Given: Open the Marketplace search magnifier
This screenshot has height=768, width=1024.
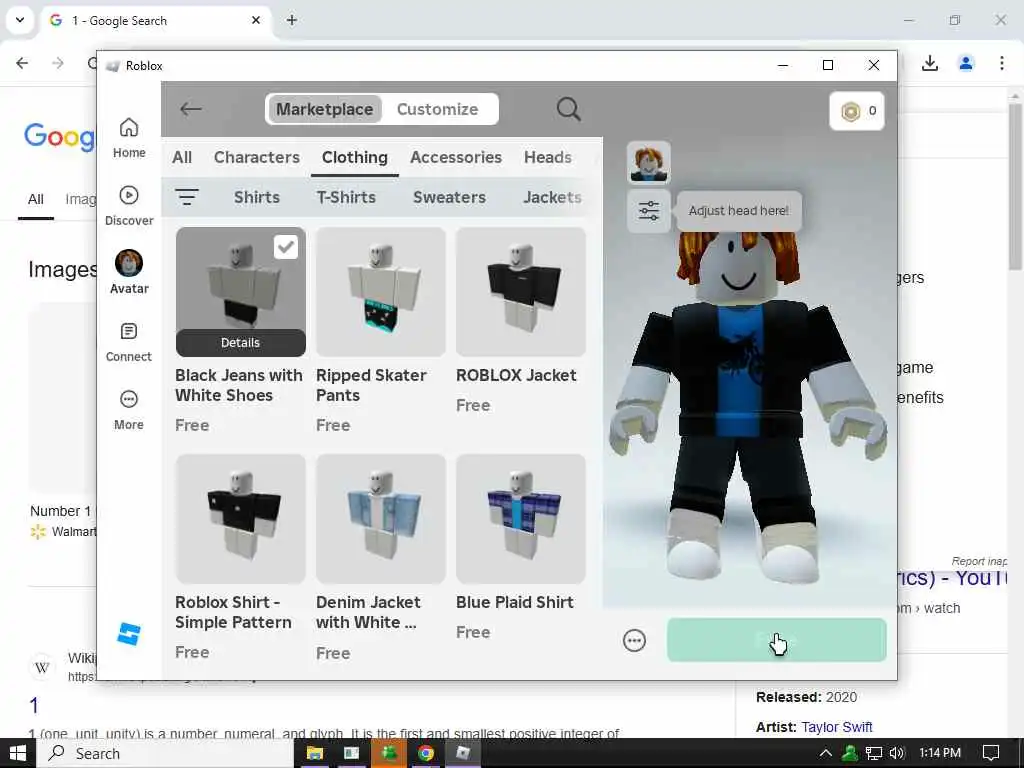Looking at the screenshot, I should [x=568, y=109].
